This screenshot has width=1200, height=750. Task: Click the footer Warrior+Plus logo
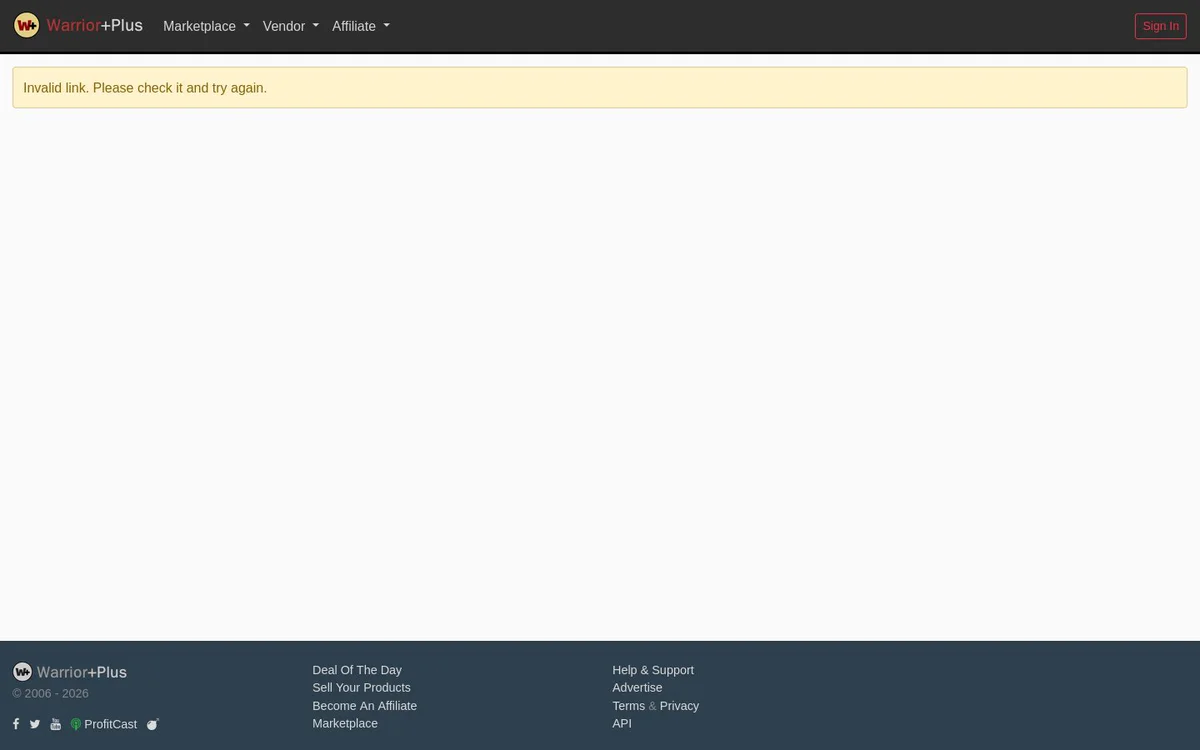tap(70, 672)
